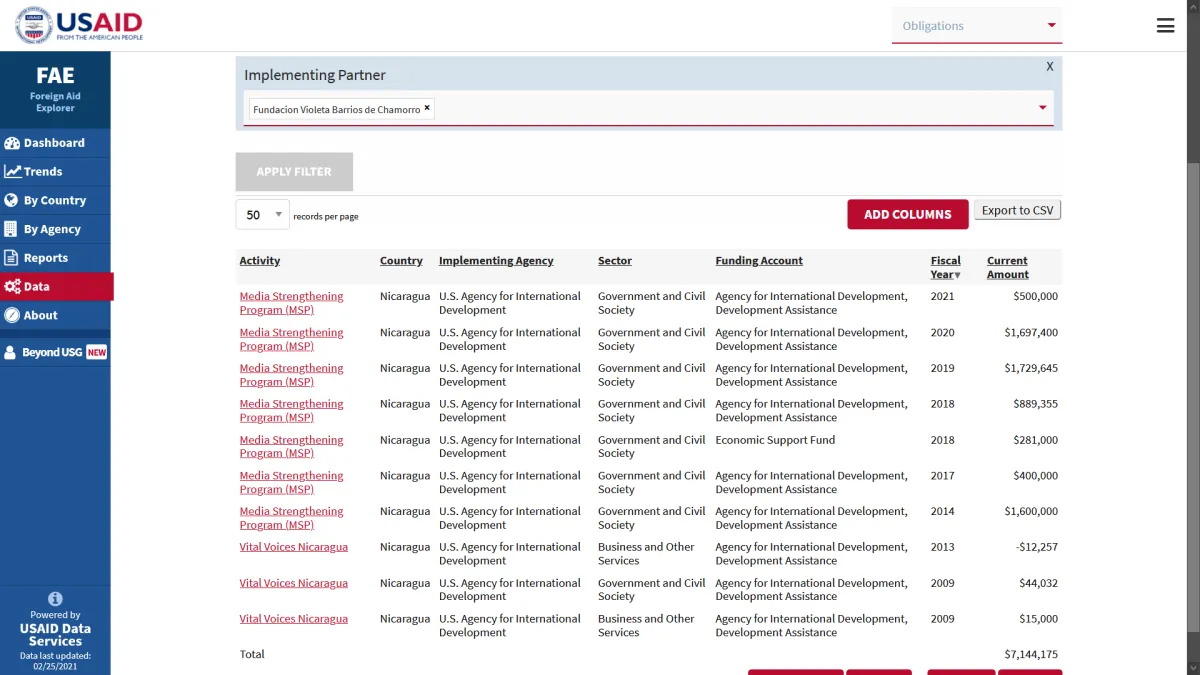The image size is (1200, 675).
Task: Sort by Fiscal Year column
Action: [946, 267]
